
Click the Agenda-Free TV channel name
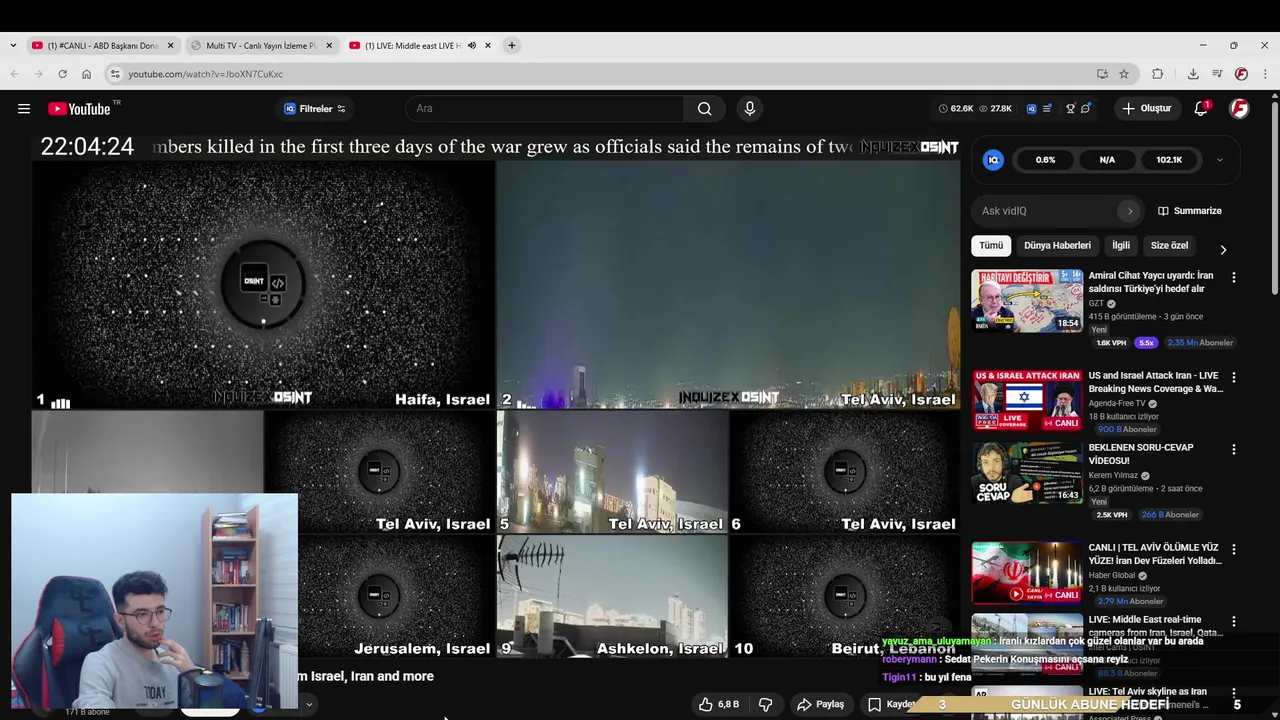(x=1117, y=404)
